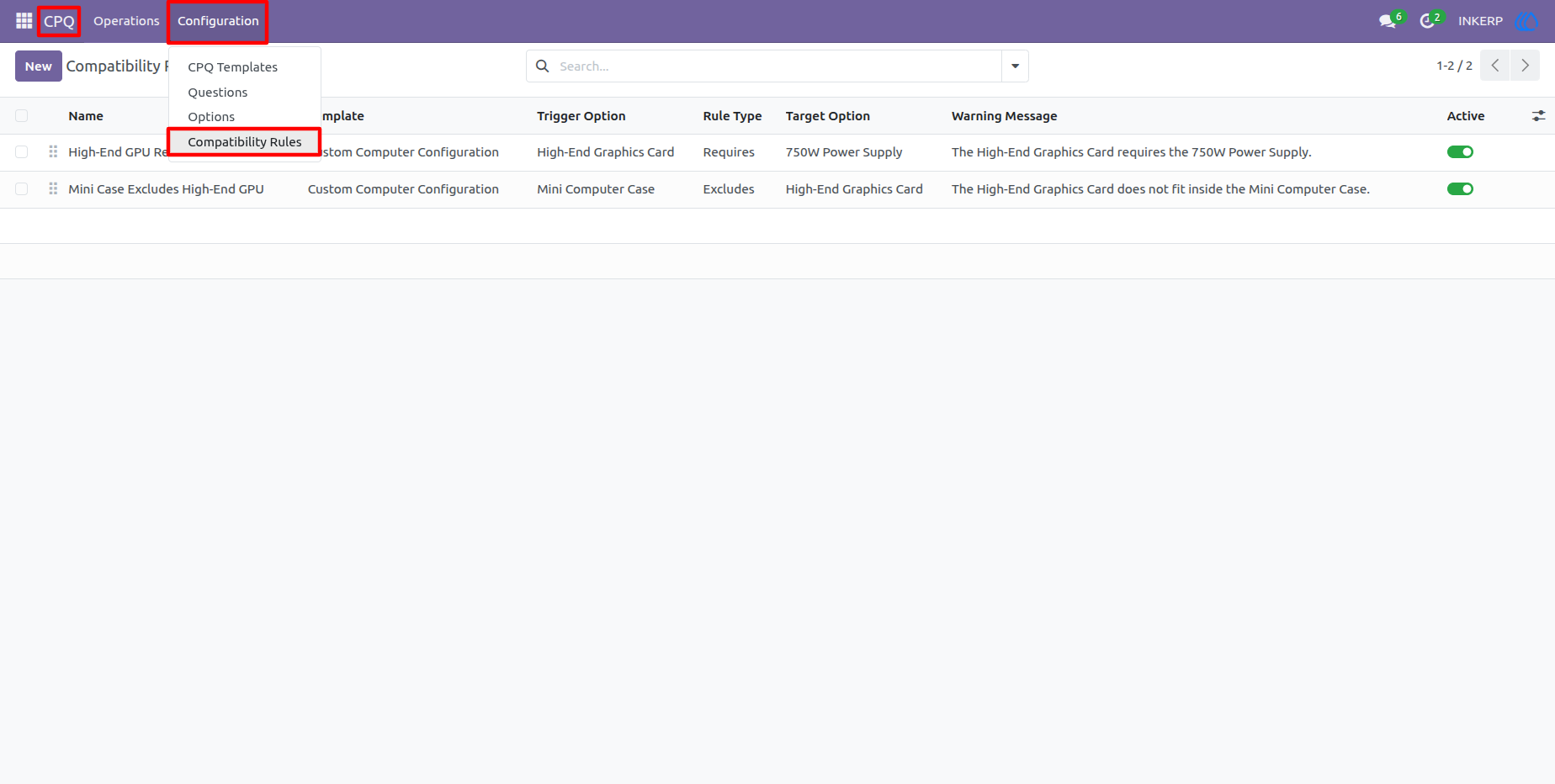
Task: Open the Configuration menu
Action: click(x=218, y=21)
